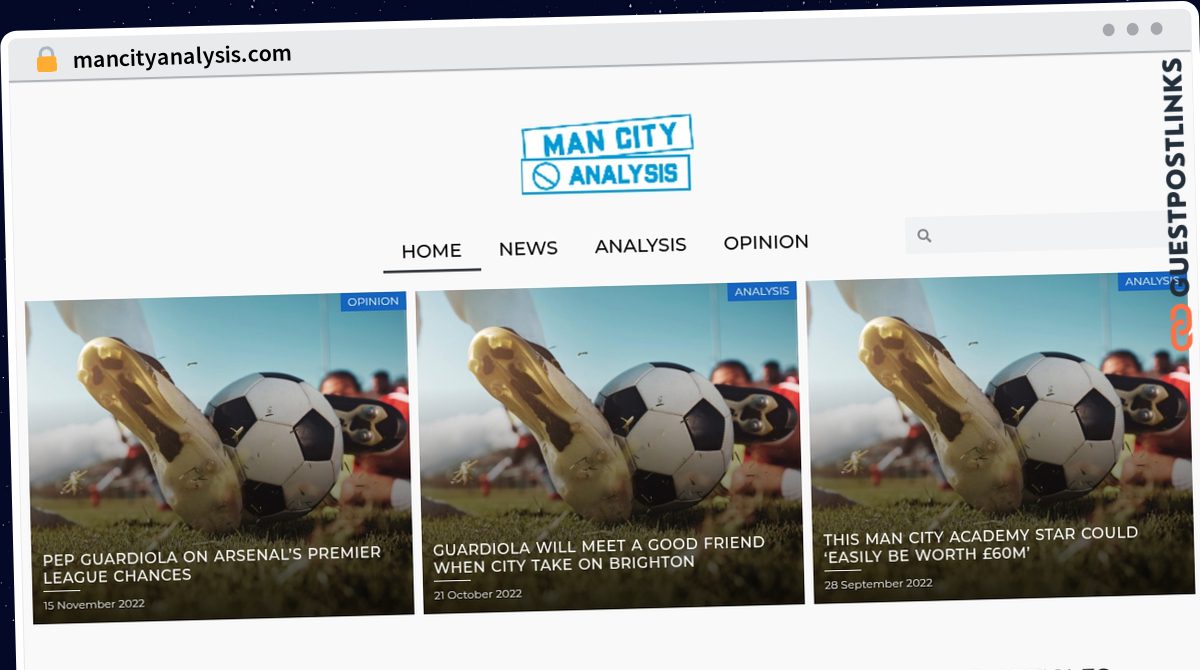
Task: Click the Opinion tag on the first article
Action: [x=373, y=301]
